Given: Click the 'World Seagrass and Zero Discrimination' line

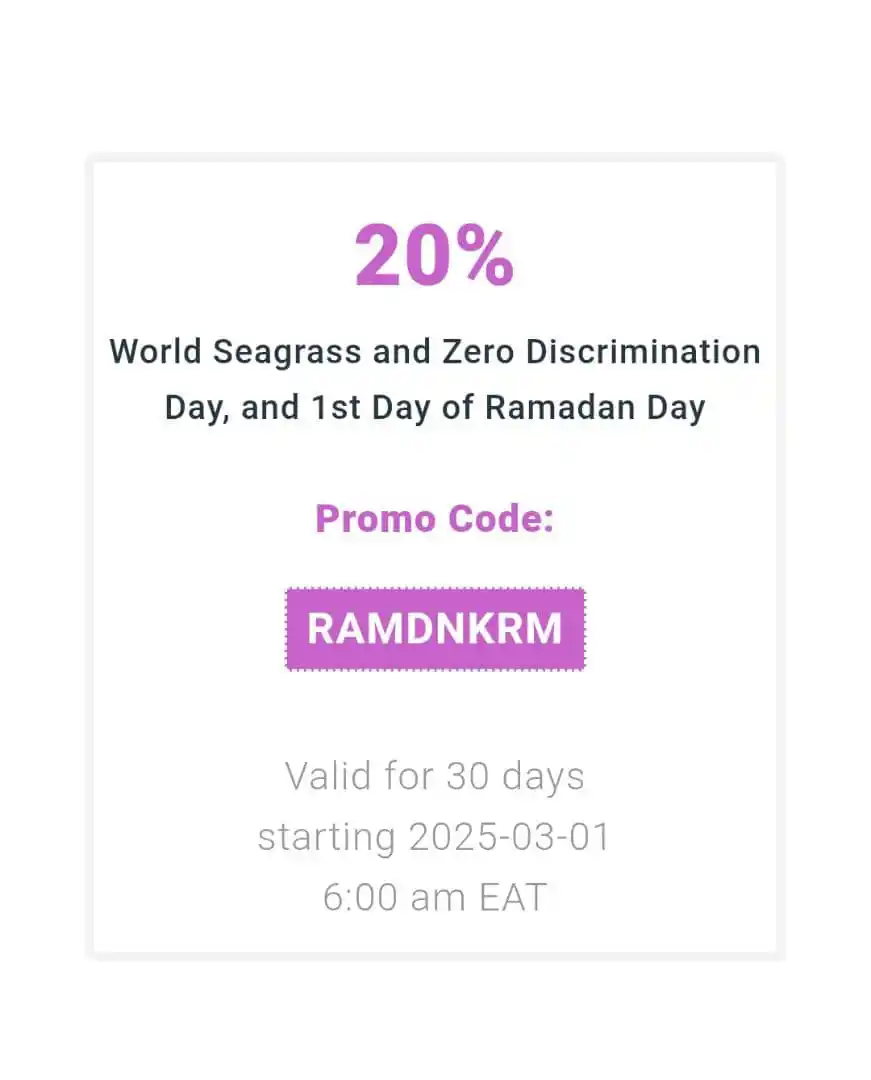Looking at the screenshot, I should pos(435,351).
